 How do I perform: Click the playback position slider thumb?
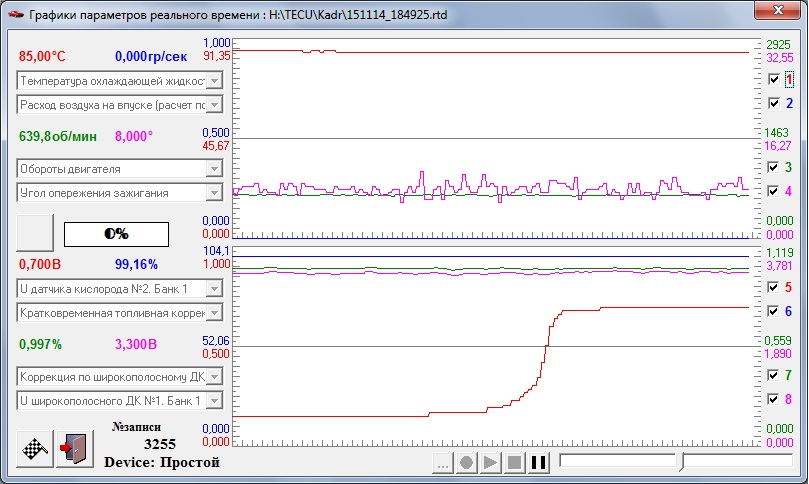pos(681,462)
